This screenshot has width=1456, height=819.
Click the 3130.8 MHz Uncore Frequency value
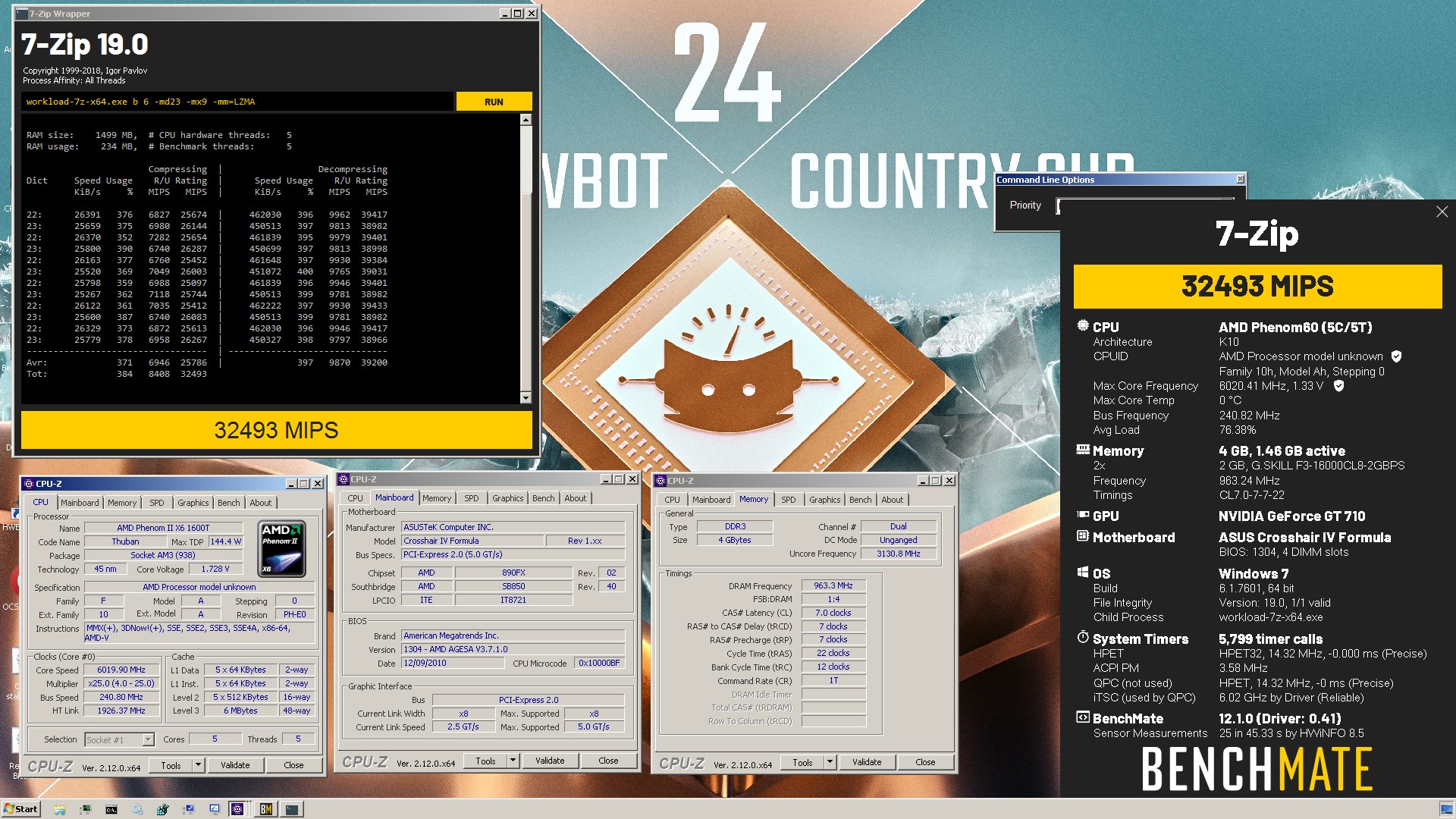pyautogui.click(x=899, y=554)
